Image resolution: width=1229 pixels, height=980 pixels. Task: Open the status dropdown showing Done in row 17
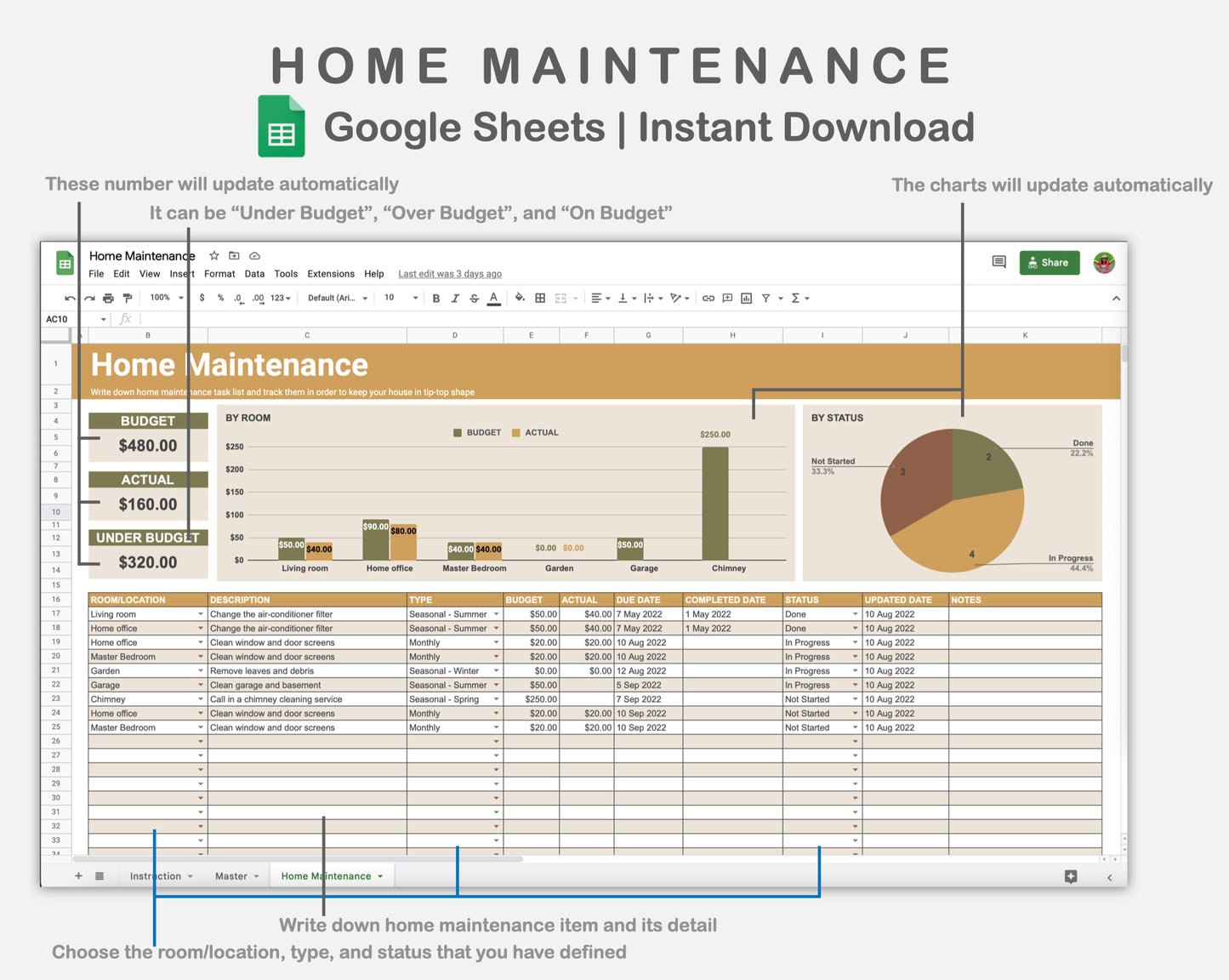[856, 613]
